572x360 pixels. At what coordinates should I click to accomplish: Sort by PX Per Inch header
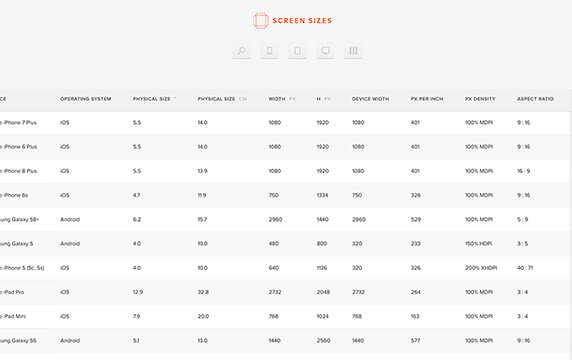click(427, 99)
